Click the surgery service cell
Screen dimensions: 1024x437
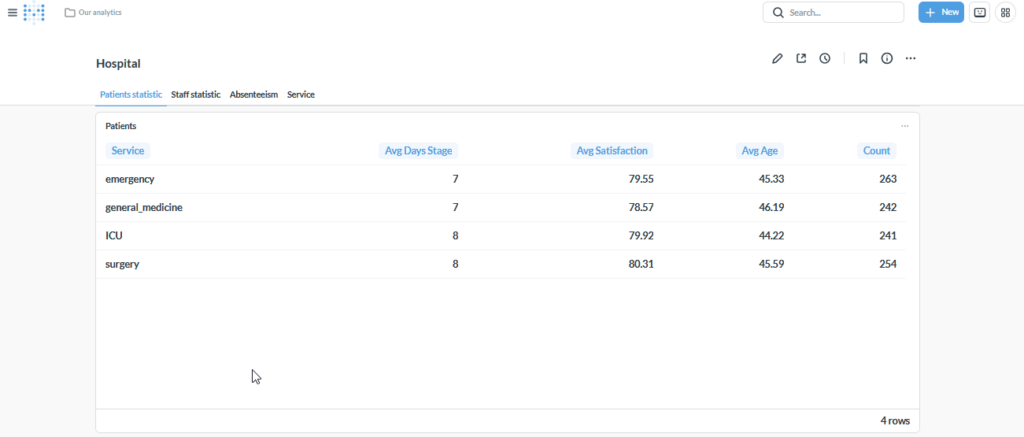pos(122,265)
